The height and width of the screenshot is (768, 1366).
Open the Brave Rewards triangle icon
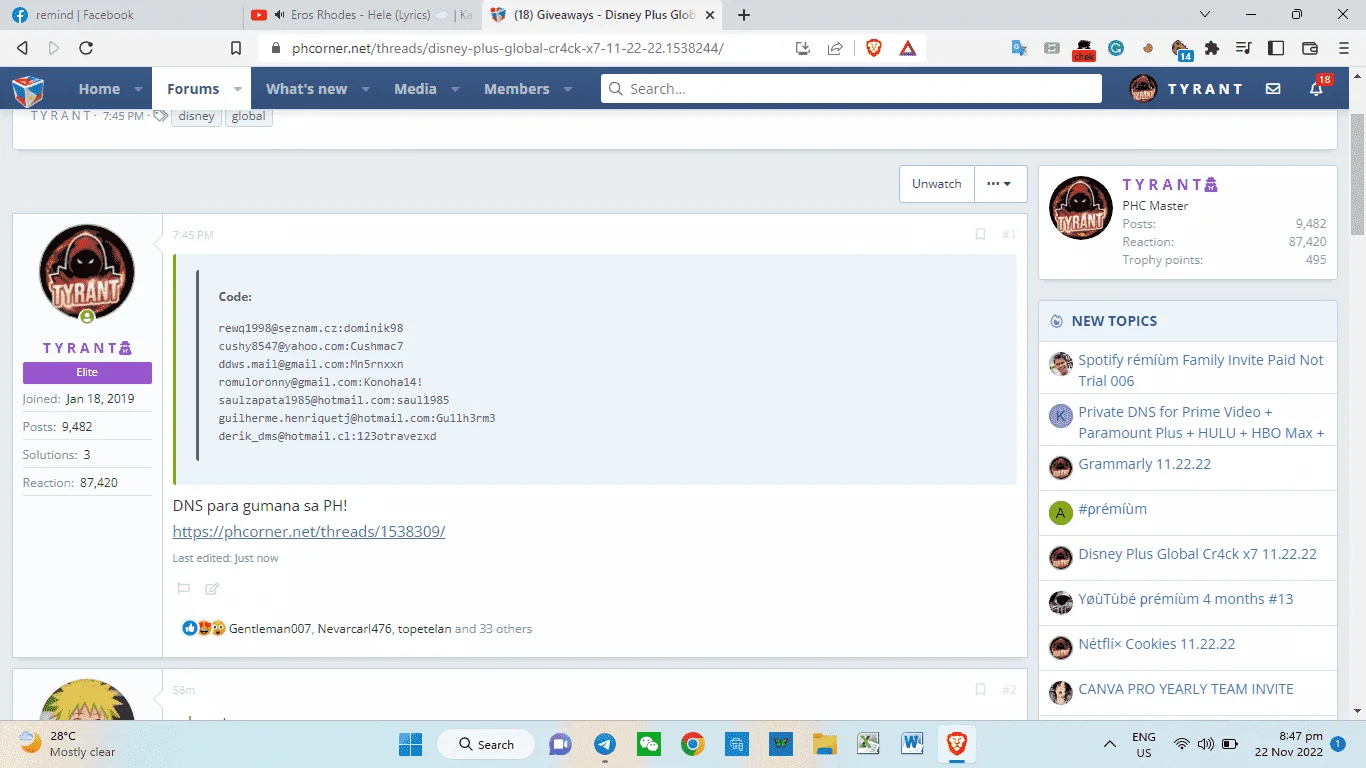coord(907,47)
